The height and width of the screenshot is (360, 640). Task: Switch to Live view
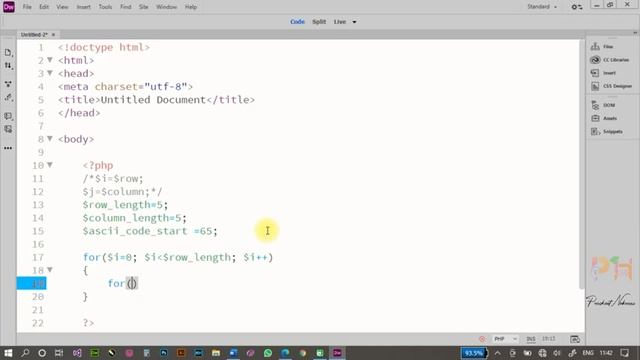pyautogui.click(x=340, y=22)
